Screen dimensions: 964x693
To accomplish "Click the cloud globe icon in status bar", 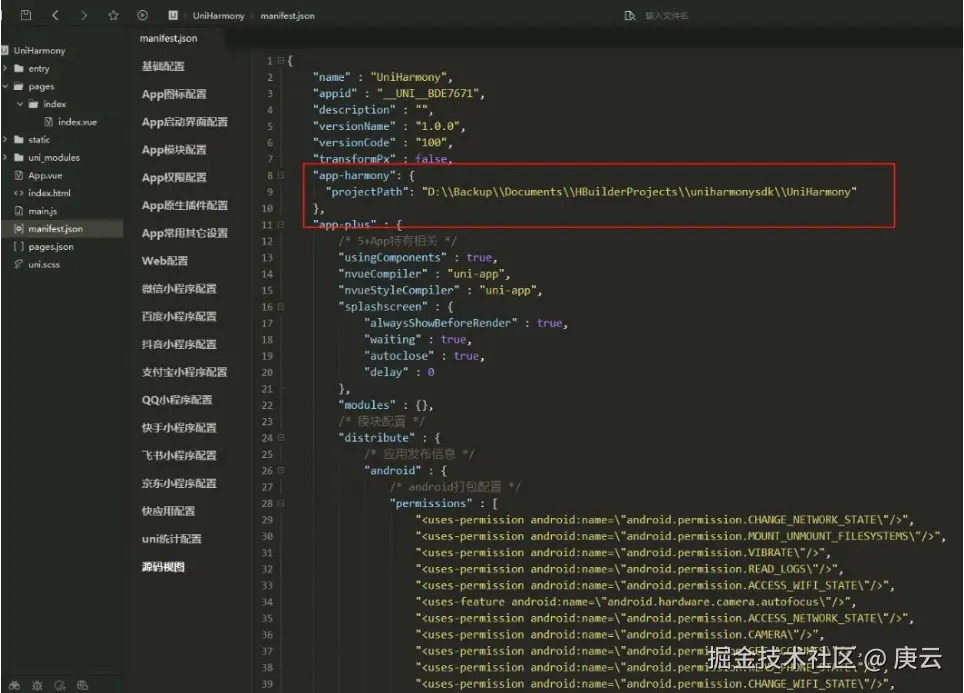I will tap(82, 685).
